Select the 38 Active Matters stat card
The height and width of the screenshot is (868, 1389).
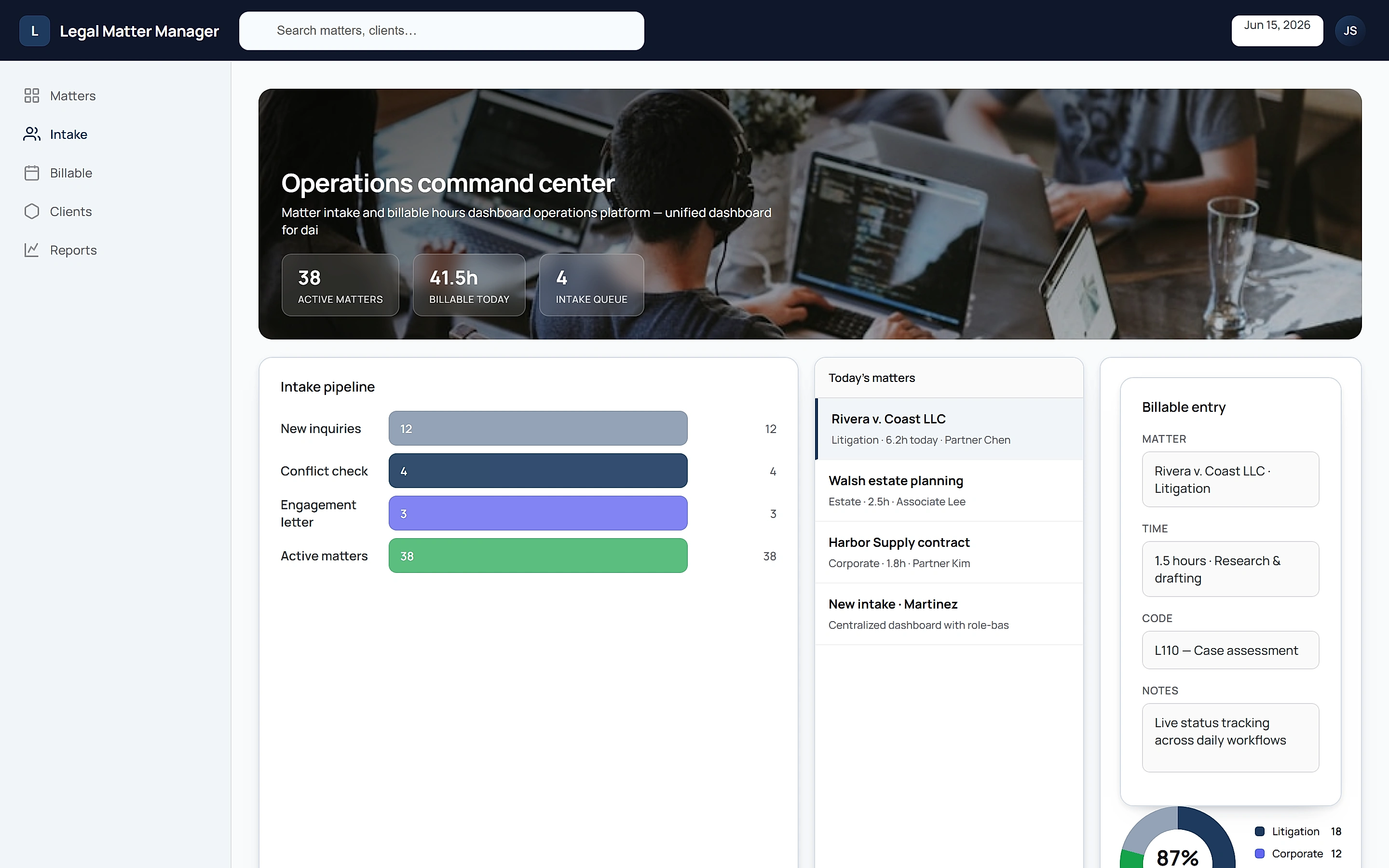coord(340,285)
